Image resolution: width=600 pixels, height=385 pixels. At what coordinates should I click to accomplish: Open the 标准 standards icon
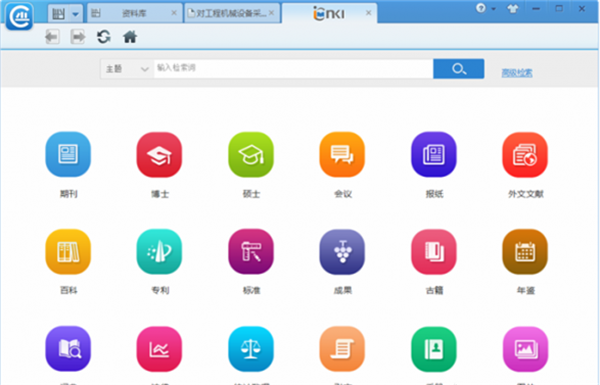pyautogui.click(x=251, y=252)
